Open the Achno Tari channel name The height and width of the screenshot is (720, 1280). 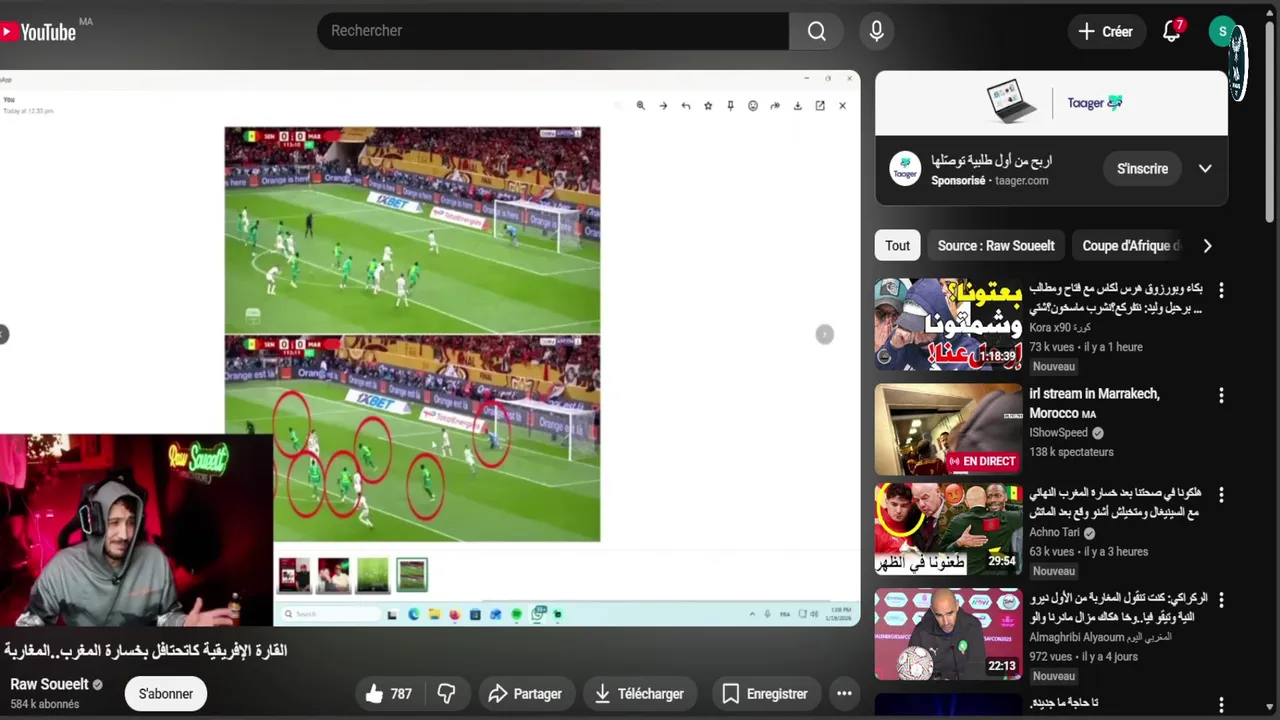(x=1055, y=533)
